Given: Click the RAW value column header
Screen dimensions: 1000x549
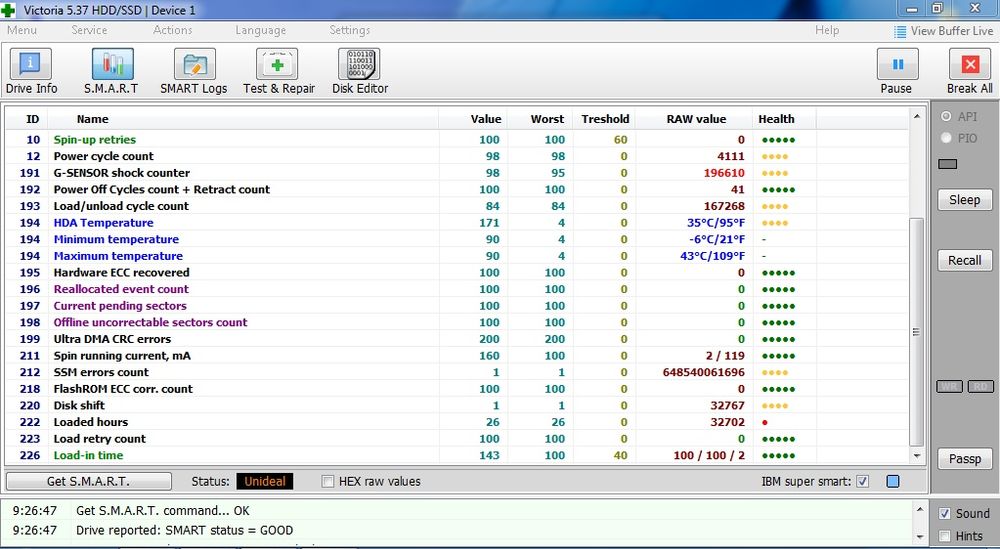Looking at the screenshot, I should click(x=696, y=119).
